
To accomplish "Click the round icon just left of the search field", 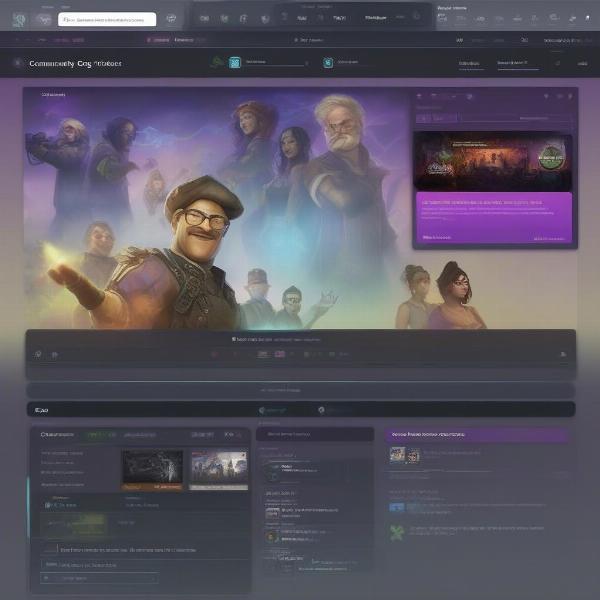I will pos(44,19).
